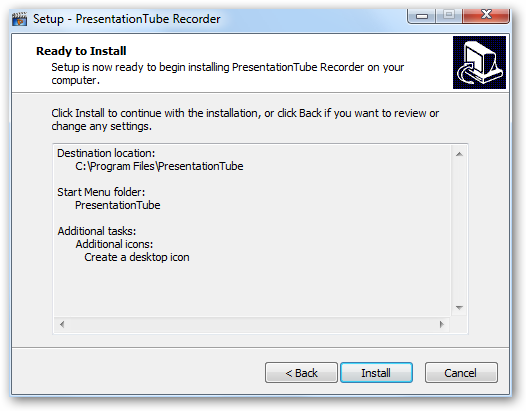Viewport: 526px width, 411px height.
Task: Click the horizontal scroll right arrow
Action: click(x=441, y=324)
